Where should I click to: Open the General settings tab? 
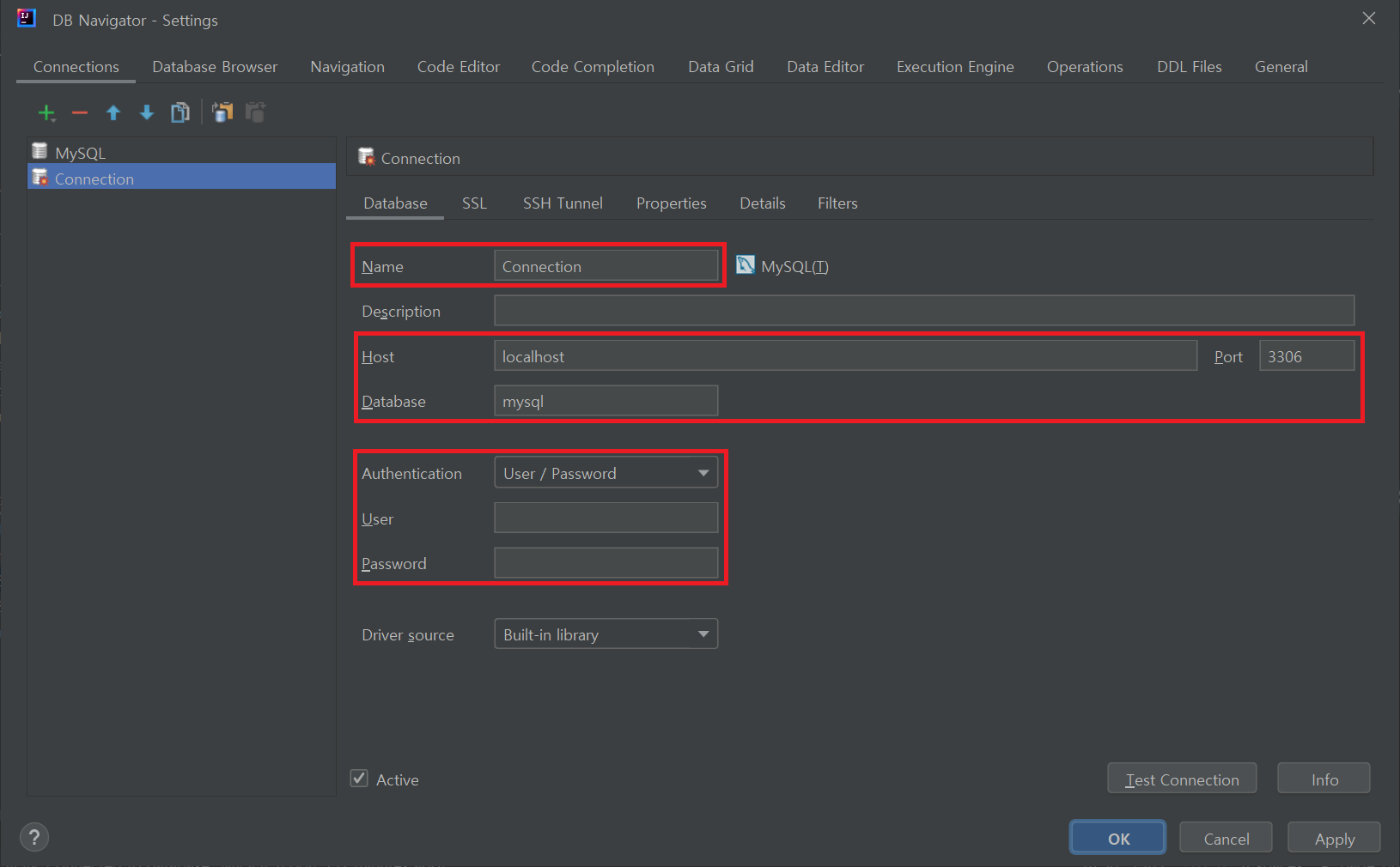[1281, 67]
